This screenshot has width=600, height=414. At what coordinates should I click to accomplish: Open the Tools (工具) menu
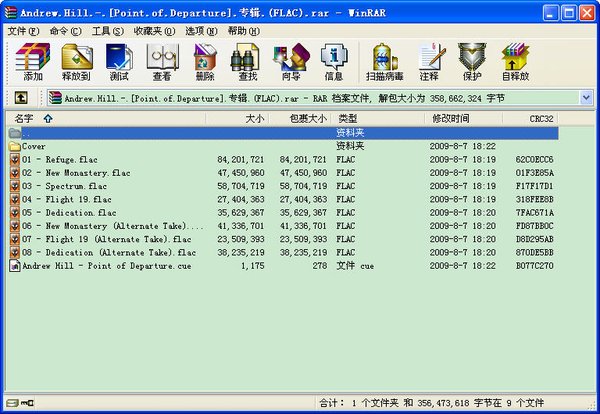click(x=108, y=31)
